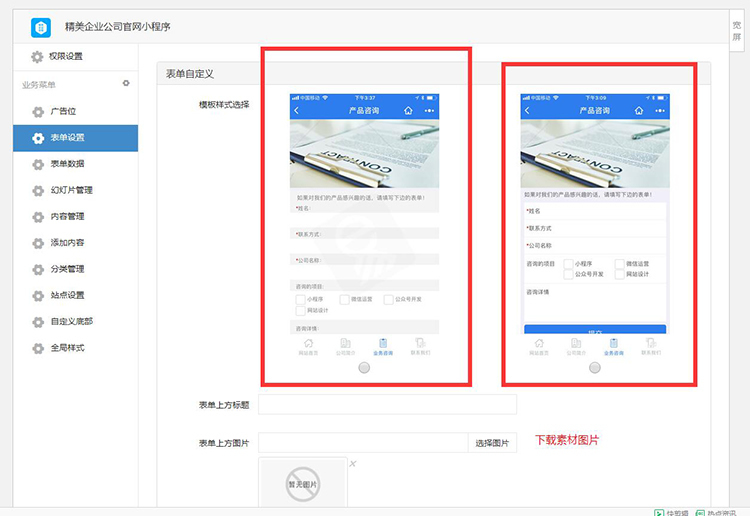
Task: Click the gear icon beside 业务菜单
Action: click(126, 84)
